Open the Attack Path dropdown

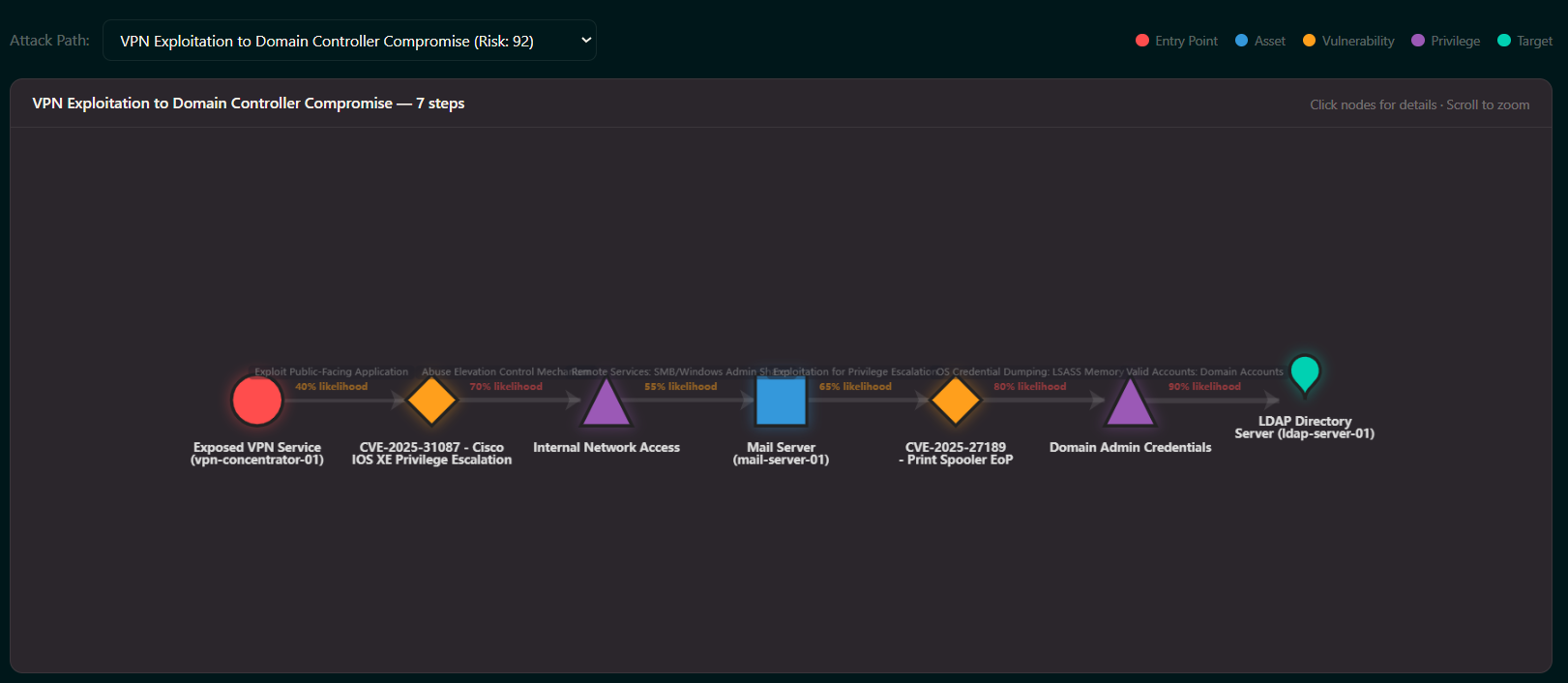pyautogui.click(x=349, y=41)
